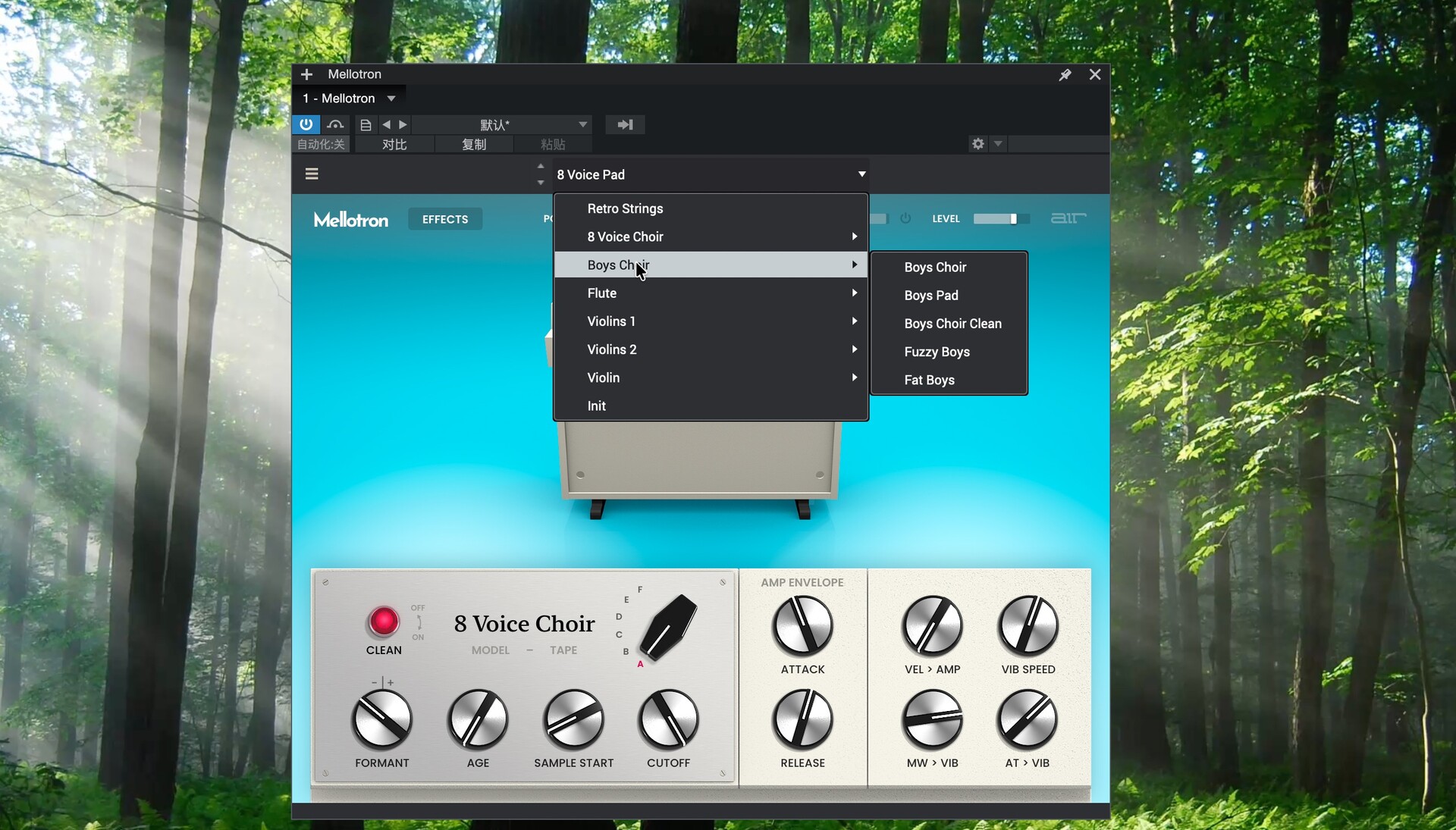Toggle the plugin power bypass button

[306, 124]
